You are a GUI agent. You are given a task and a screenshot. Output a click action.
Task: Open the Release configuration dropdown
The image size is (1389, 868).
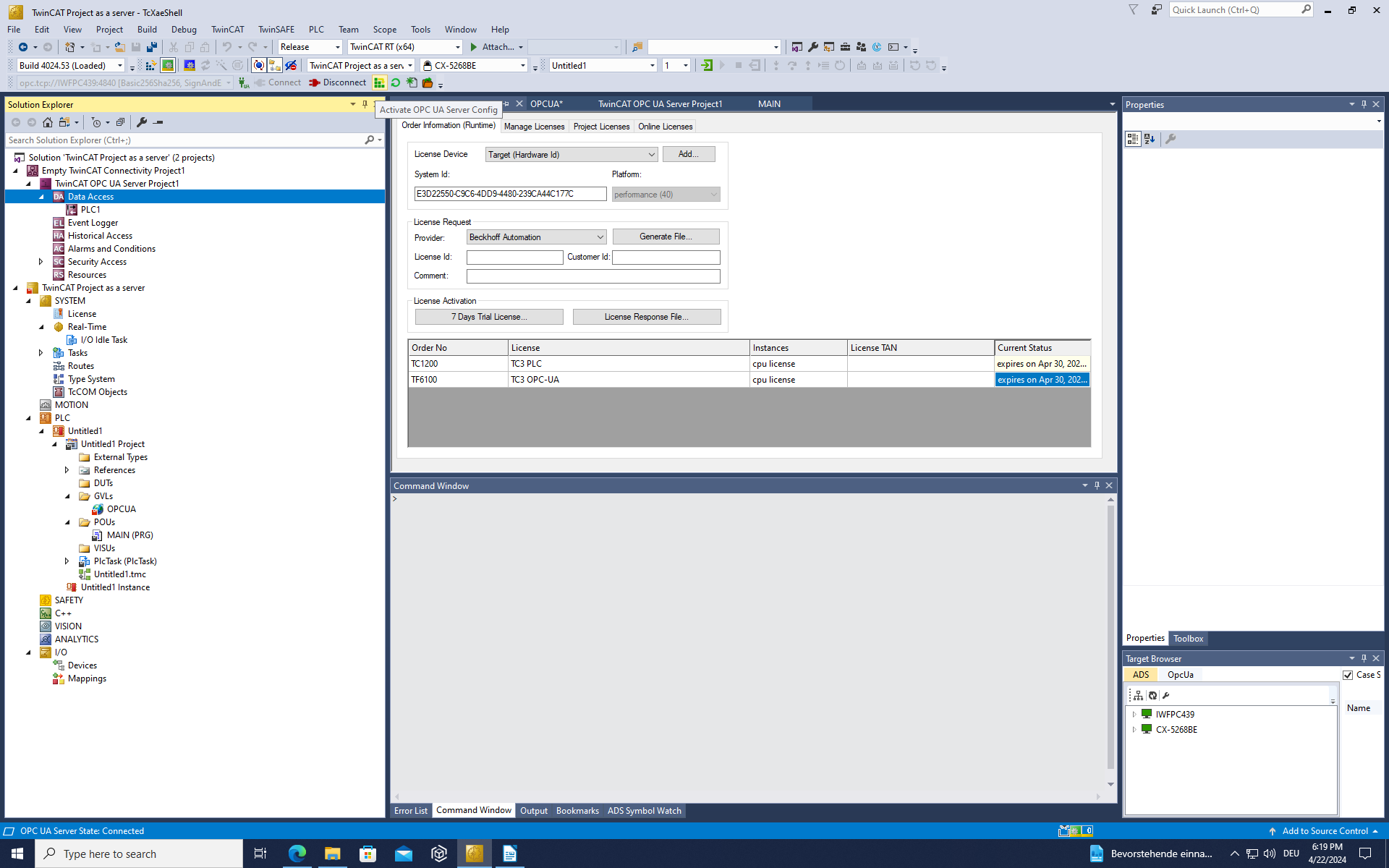(x=310, y=47)
